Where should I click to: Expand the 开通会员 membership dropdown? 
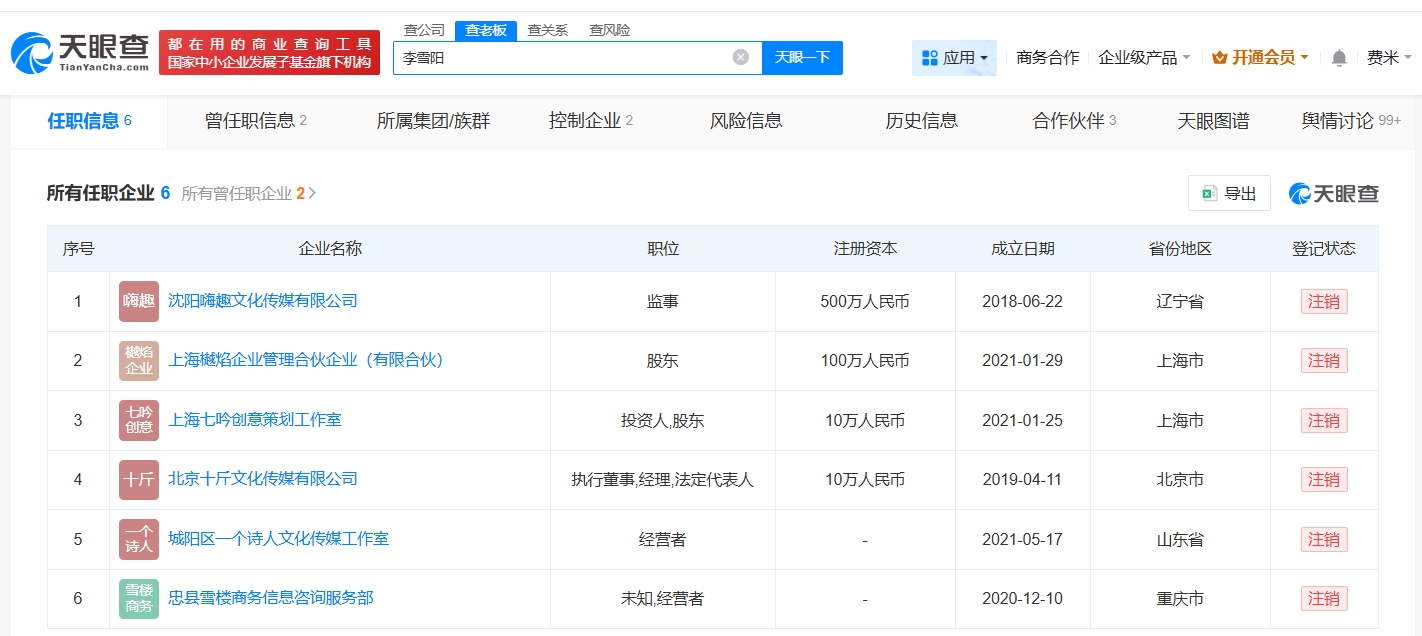pyautogui.click(x=1260, y=58)
